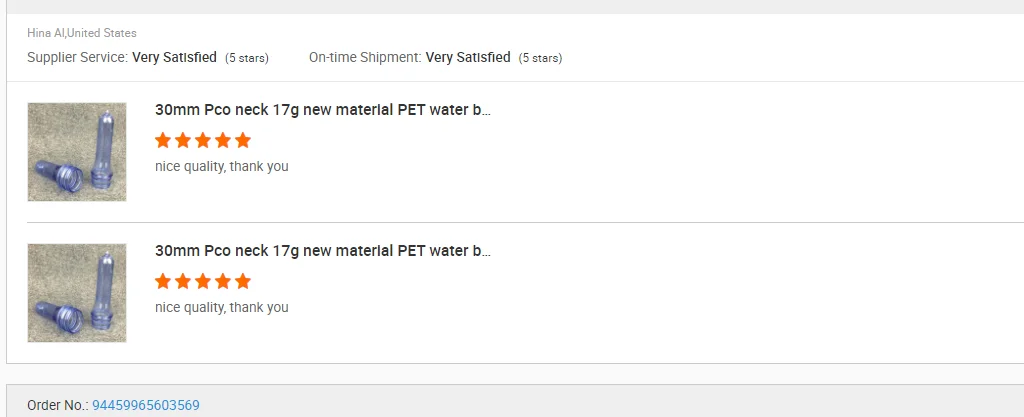Open order number 94459965603569 link
The image size is (1024, 417).
pos(146,405)
